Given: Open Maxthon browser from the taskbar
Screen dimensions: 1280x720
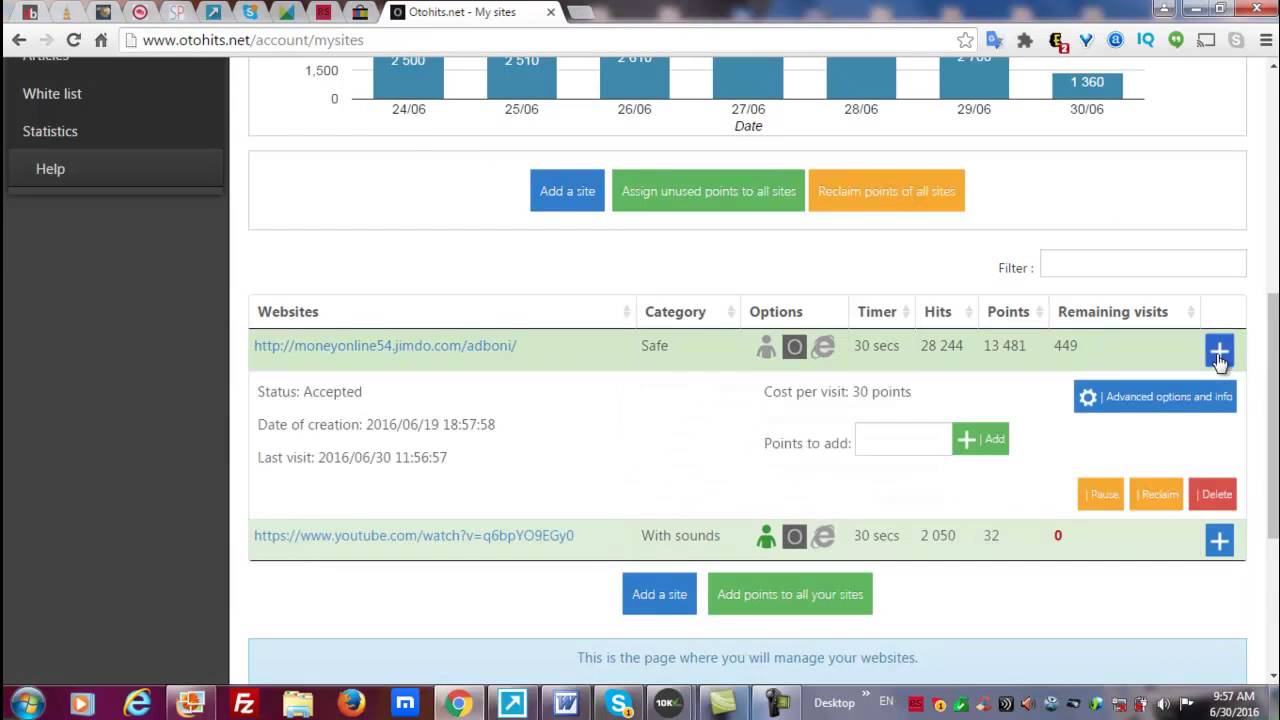Looking at the screenshot, I should 405,703.
